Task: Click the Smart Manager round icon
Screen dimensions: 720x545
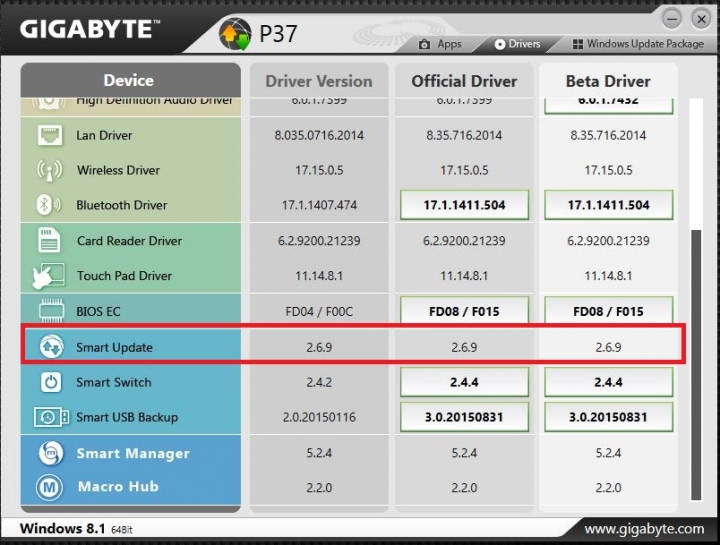Action: (x=51, y=453)
